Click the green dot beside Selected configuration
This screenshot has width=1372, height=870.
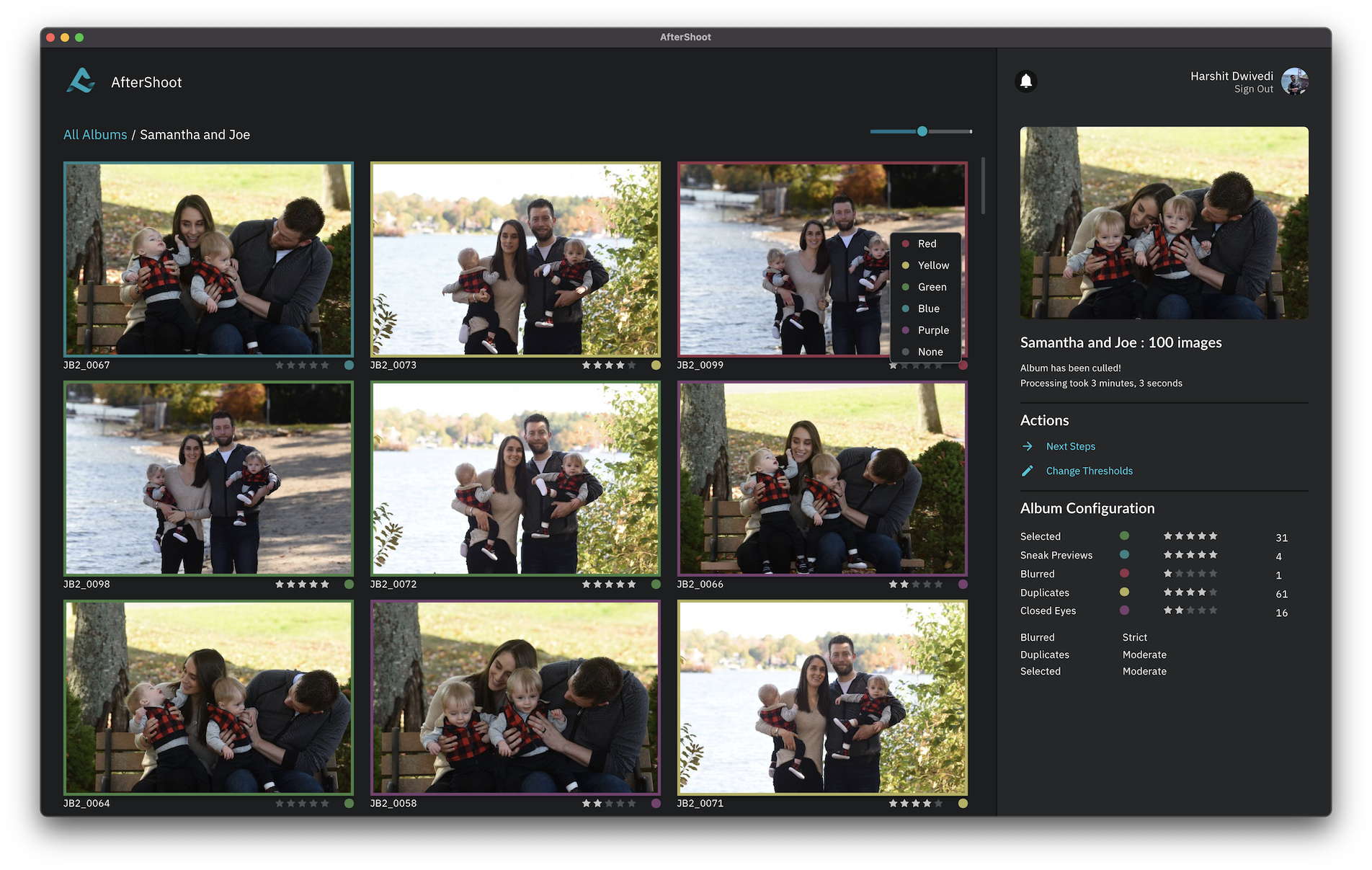coord(1124,536)
